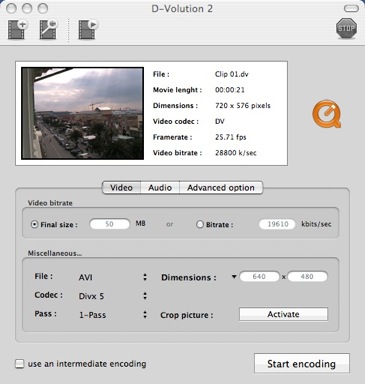Select the Bitrate radio button
Screen dimensions: 365x384
pyautogui.click(x=200, y=224)
